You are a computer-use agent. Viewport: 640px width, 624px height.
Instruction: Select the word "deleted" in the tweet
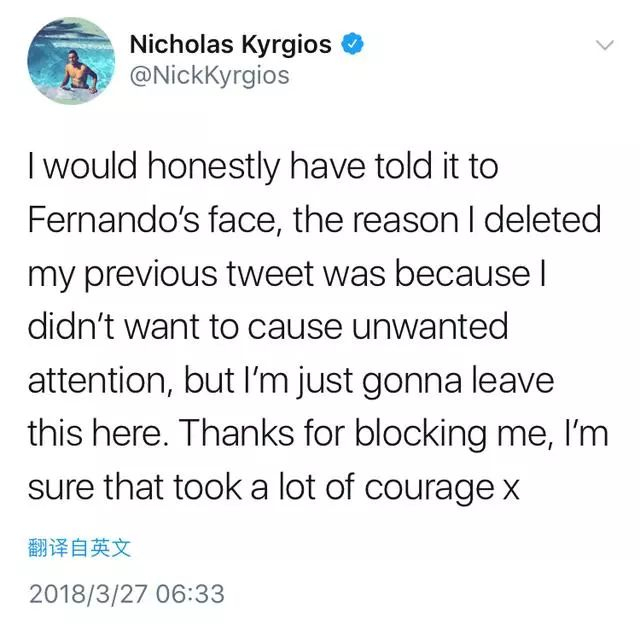[542, 219]
